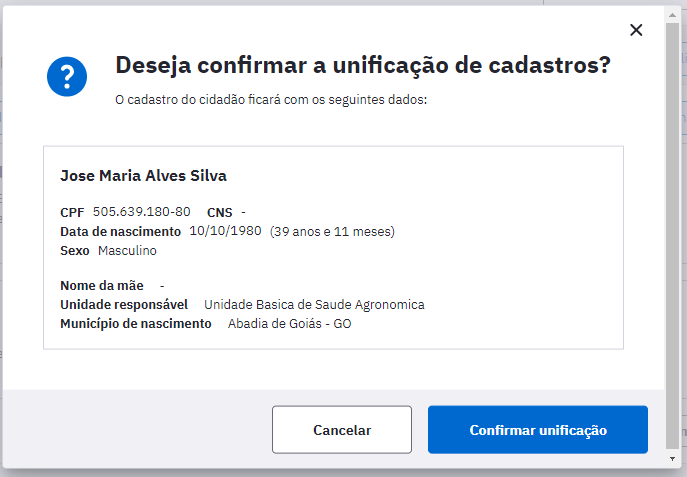Click the blue question mark icon

tap(67, 77)
